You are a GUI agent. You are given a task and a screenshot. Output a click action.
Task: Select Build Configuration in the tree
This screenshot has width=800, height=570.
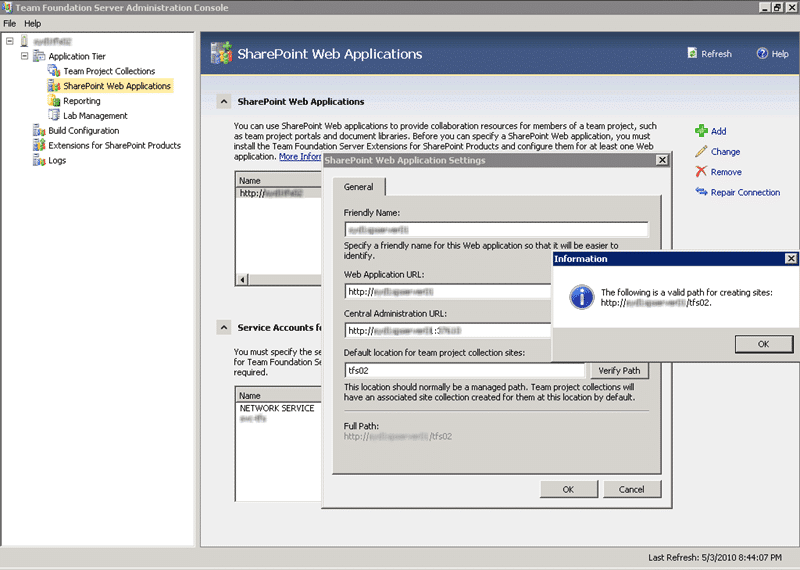pyautogui.click(x=84, y=131)
